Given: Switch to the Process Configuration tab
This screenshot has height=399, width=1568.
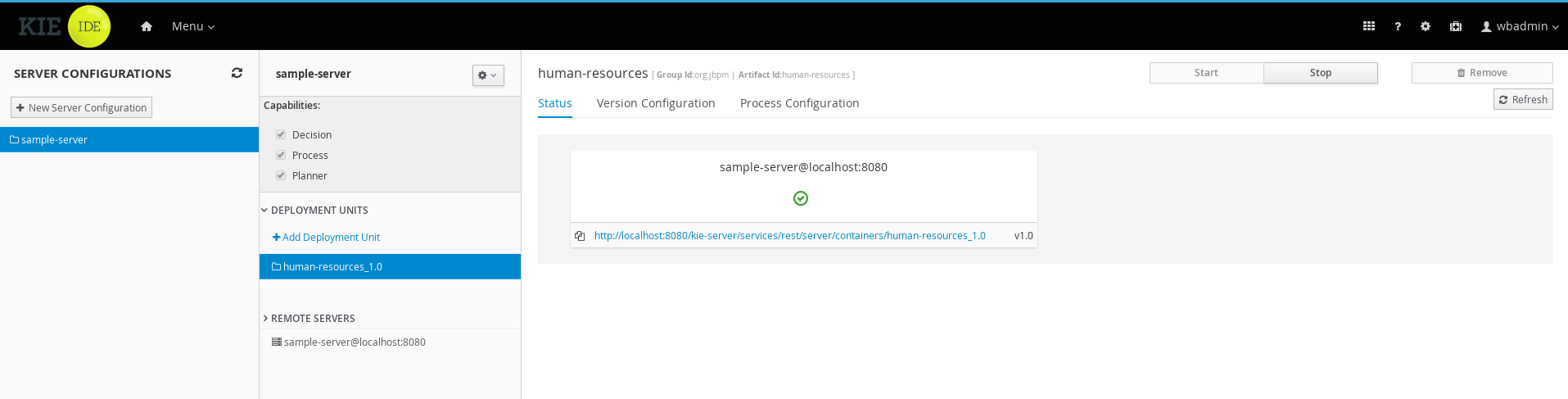Looking at the screenshot, I should coord(799,103).
